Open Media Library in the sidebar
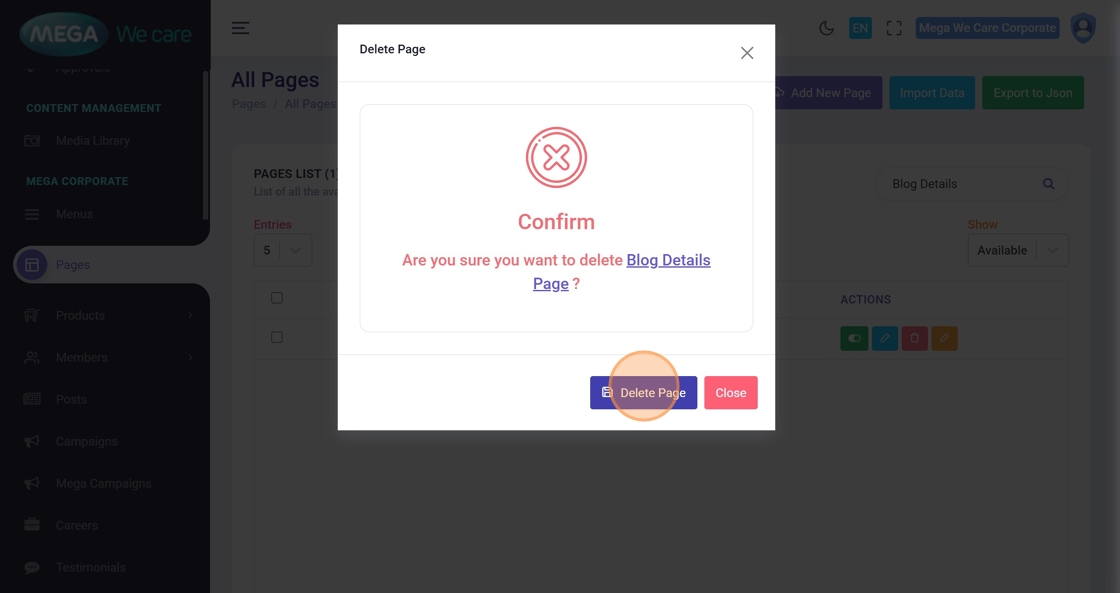 (92, 141)
